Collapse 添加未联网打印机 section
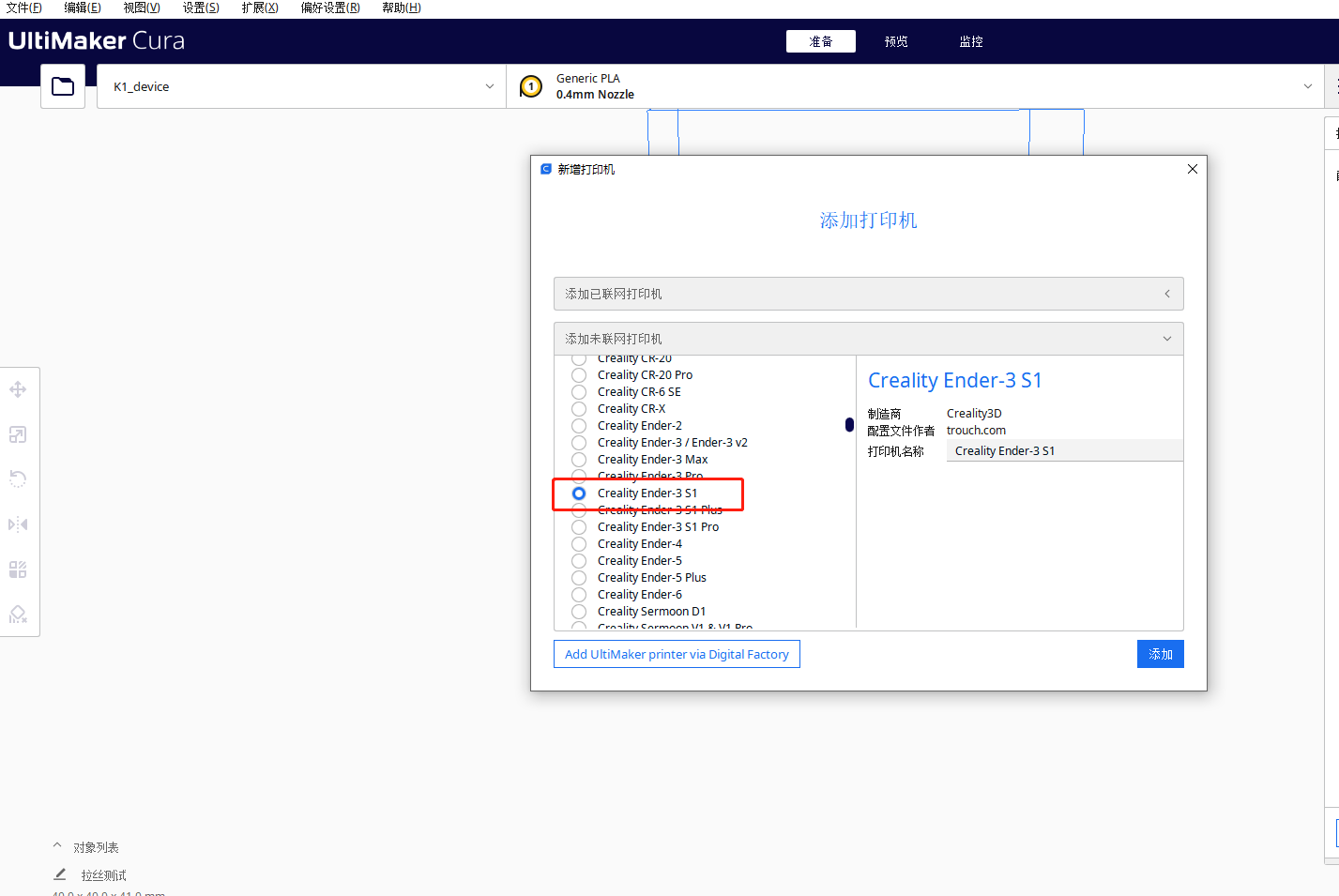 click(868, 339)
